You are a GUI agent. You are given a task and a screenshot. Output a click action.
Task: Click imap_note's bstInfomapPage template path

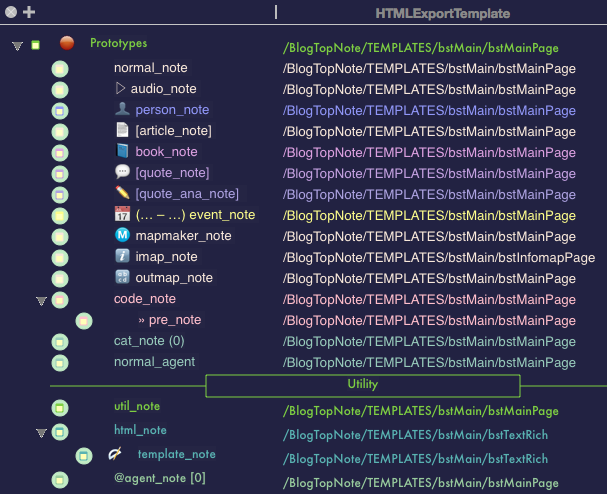[439, 257]
